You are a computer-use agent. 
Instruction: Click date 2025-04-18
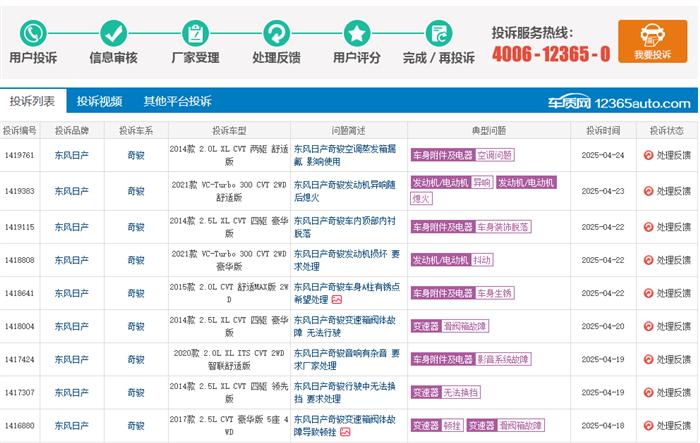point(603,425)
